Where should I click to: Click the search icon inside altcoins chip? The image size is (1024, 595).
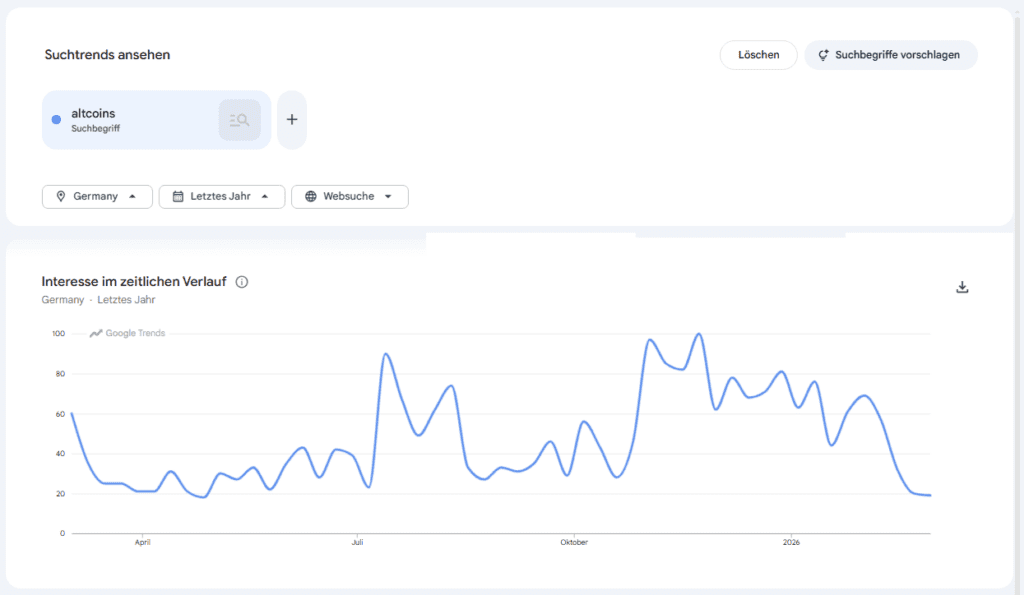tap(239, 120)
